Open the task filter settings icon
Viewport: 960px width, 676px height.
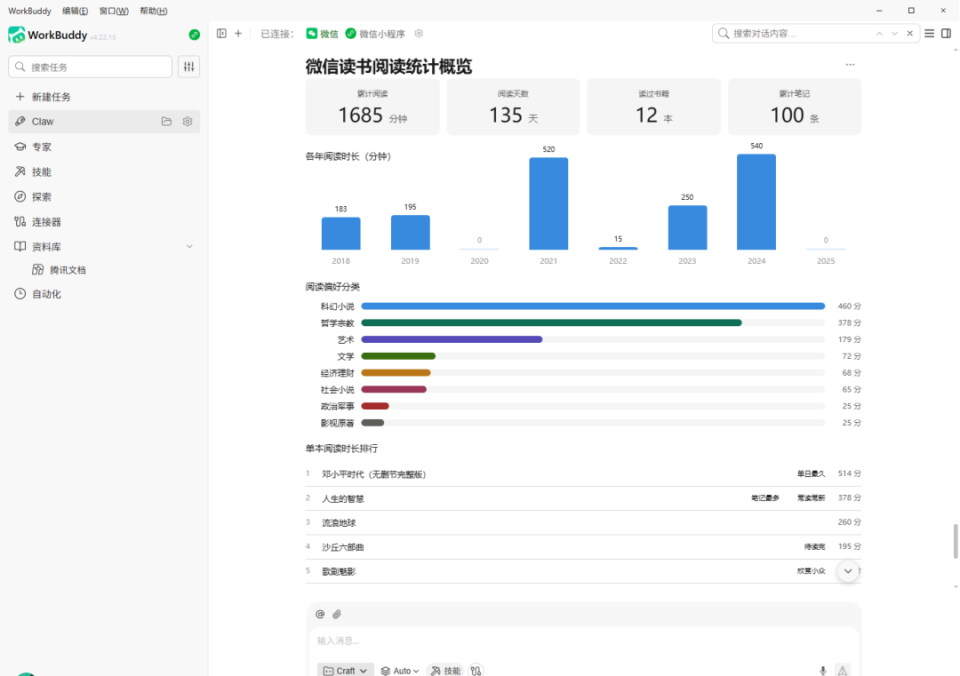189,67
